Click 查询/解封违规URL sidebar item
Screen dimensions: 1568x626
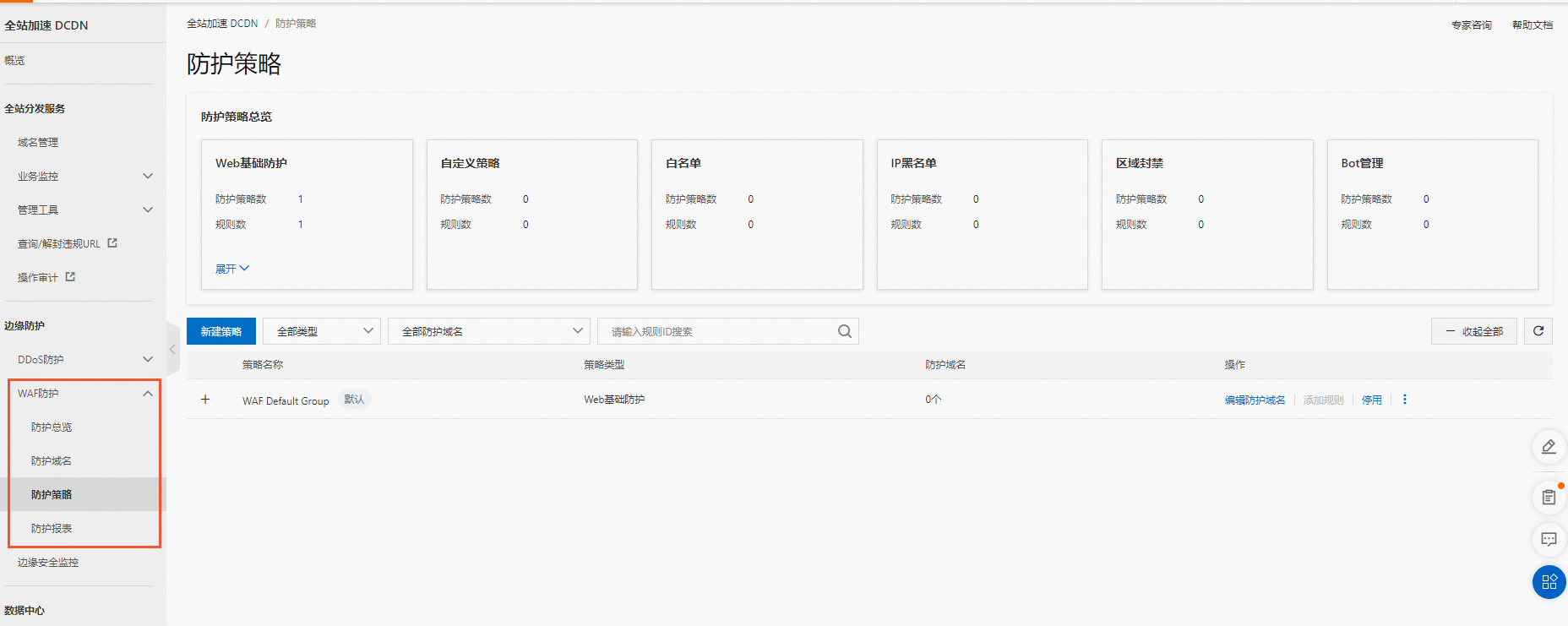[x=59, y=244]
